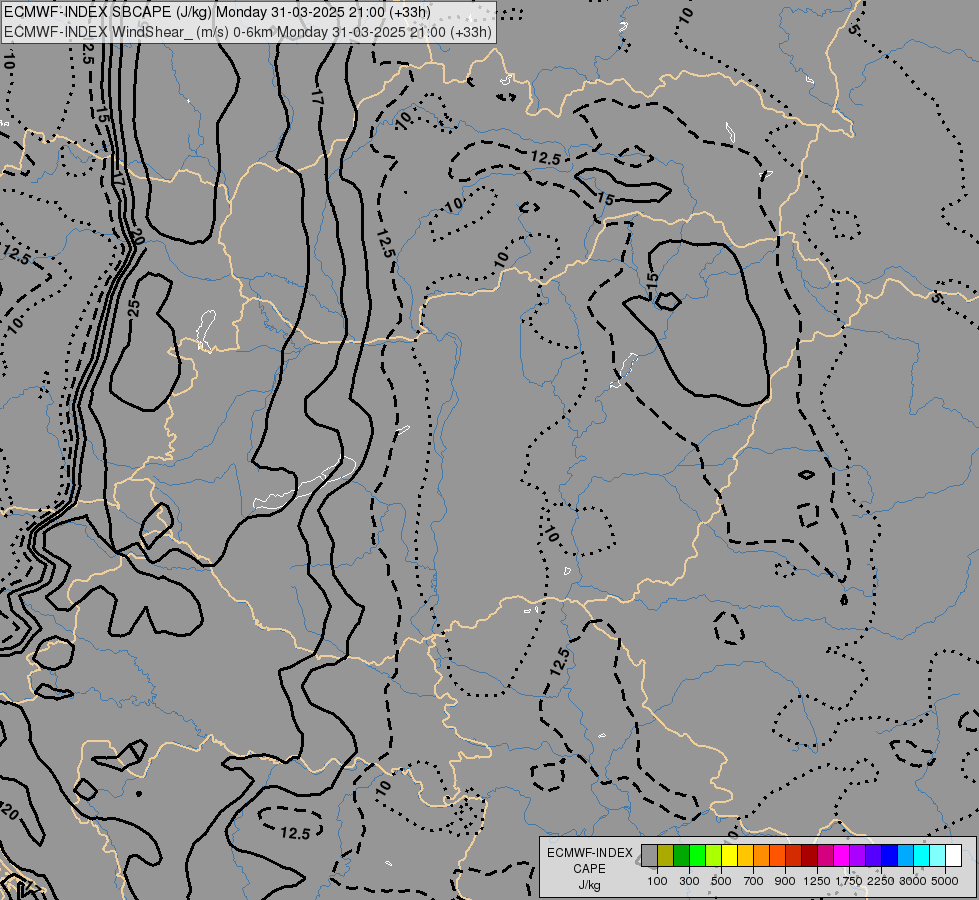The height and width of the screenshot is (900, 979).
Task: Select the dark red legend swatch
Action: (810, 855)
